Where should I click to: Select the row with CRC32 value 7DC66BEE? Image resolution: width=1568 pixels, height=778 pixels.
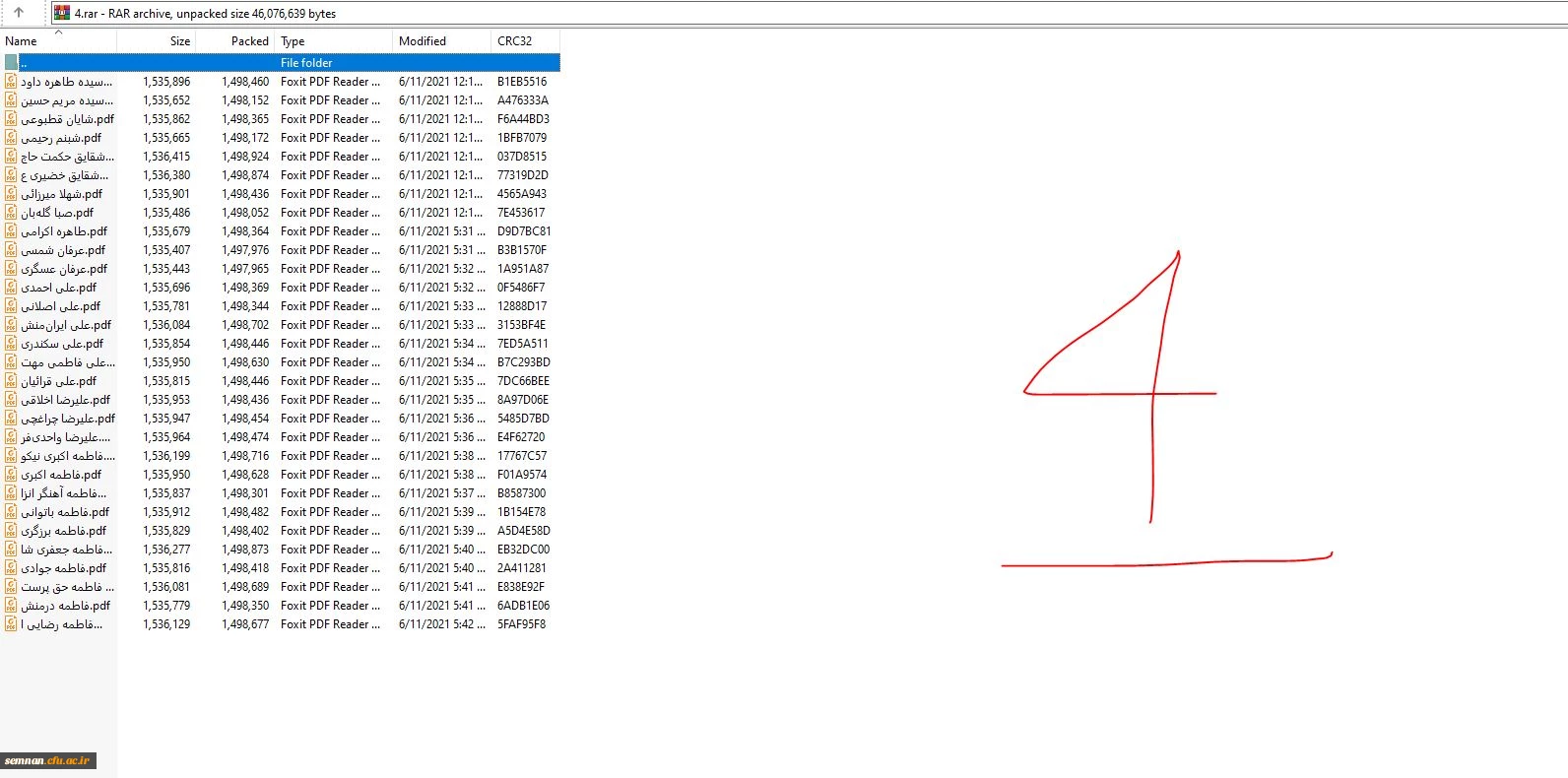[523, 381]
